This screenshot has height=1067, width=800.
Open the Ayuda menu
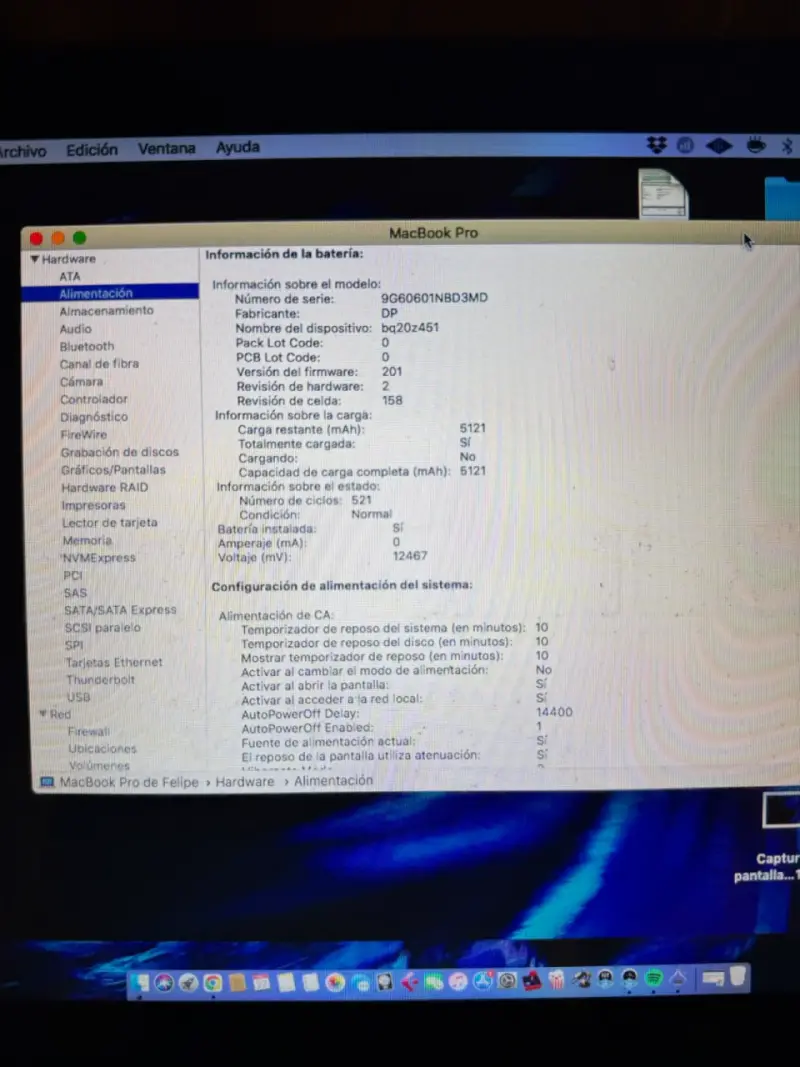click(x=237, y=147)
